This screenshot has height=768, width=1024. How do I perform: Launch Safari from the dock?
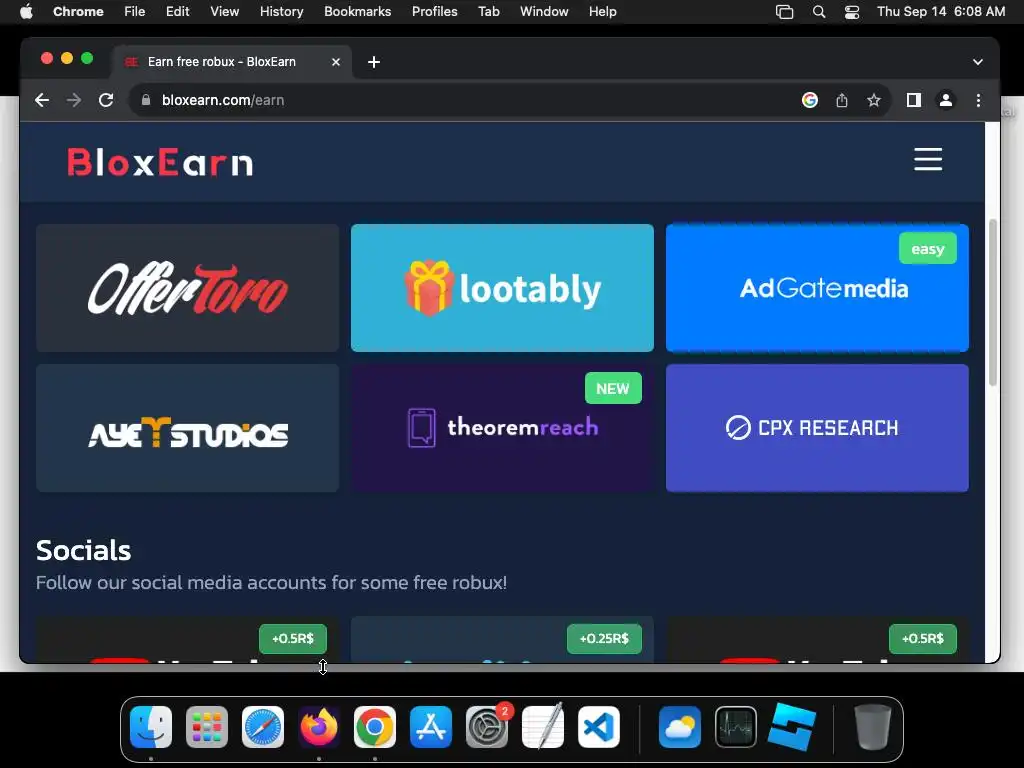[x=263, y=727]
